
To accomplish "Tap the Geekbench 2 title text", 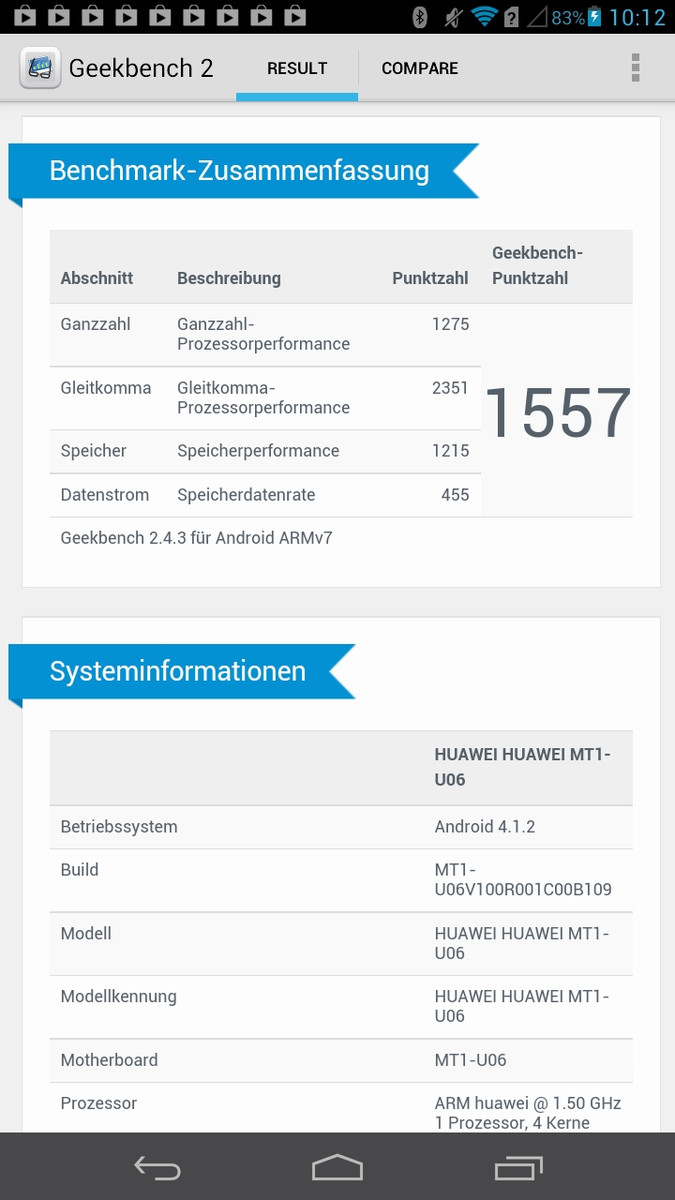I will [141, 68].
